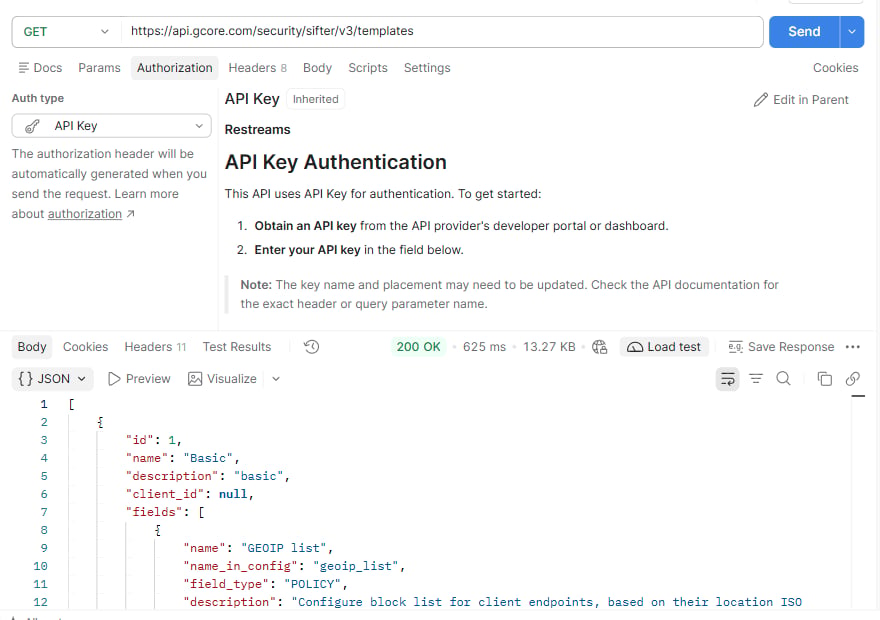Open the response more options ellipsis
This screenshot has height=620, width=880.
point(852,347)
